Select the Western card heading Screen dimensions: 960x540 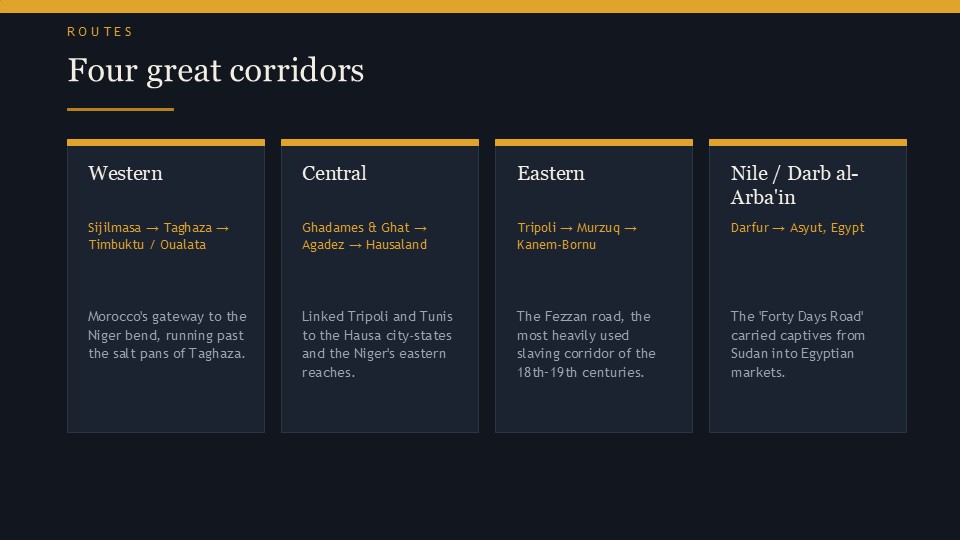pyautogui.click(x=126, y=173)
